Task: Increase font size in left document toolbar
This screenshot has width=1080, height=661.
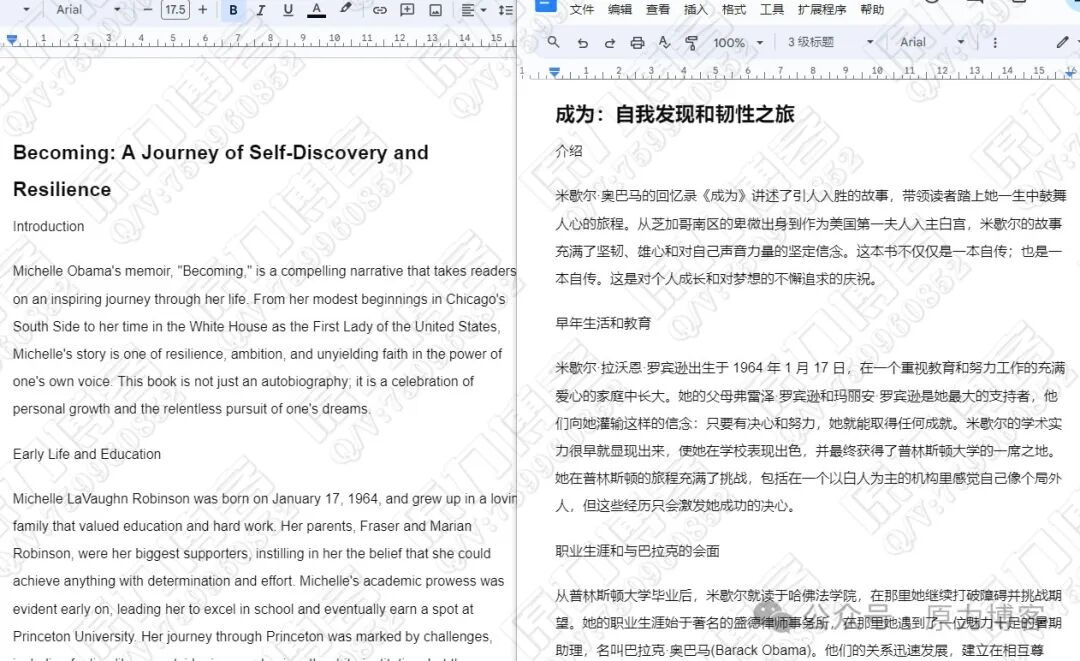Action: [202, 10]
